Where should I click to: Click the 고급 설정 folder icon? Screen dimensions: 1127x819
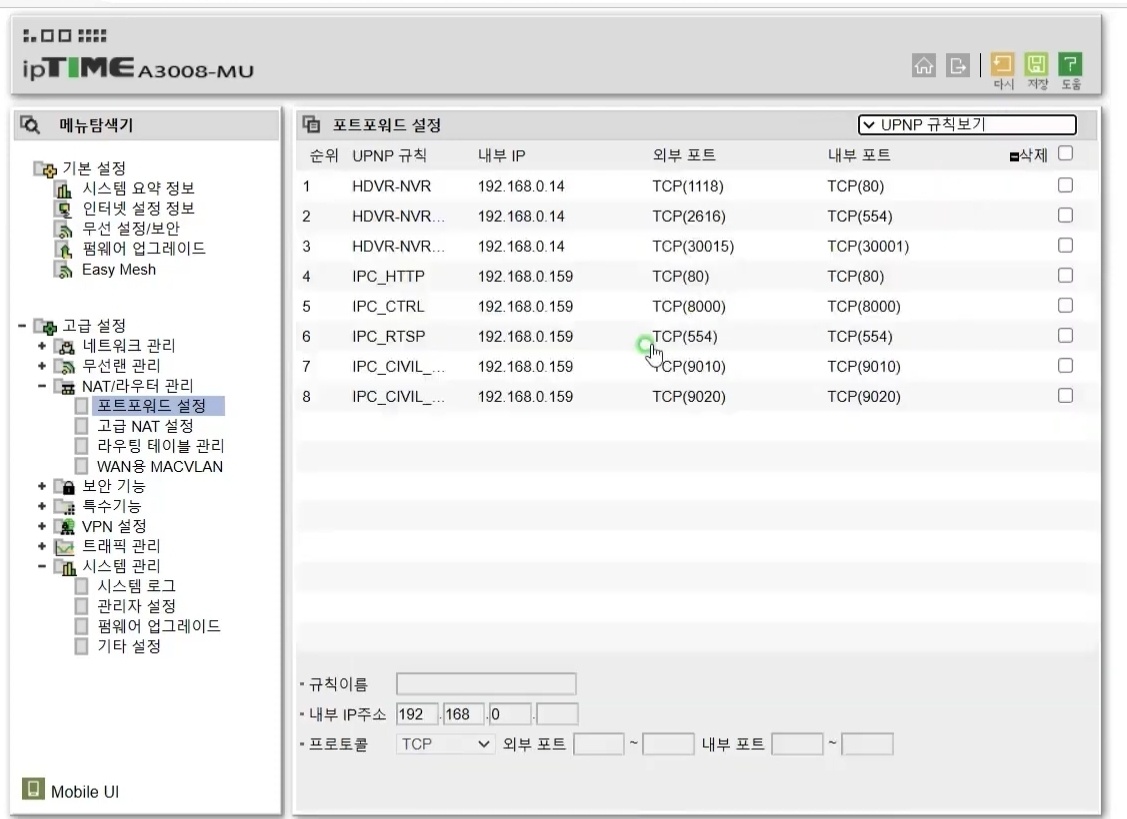45,327
